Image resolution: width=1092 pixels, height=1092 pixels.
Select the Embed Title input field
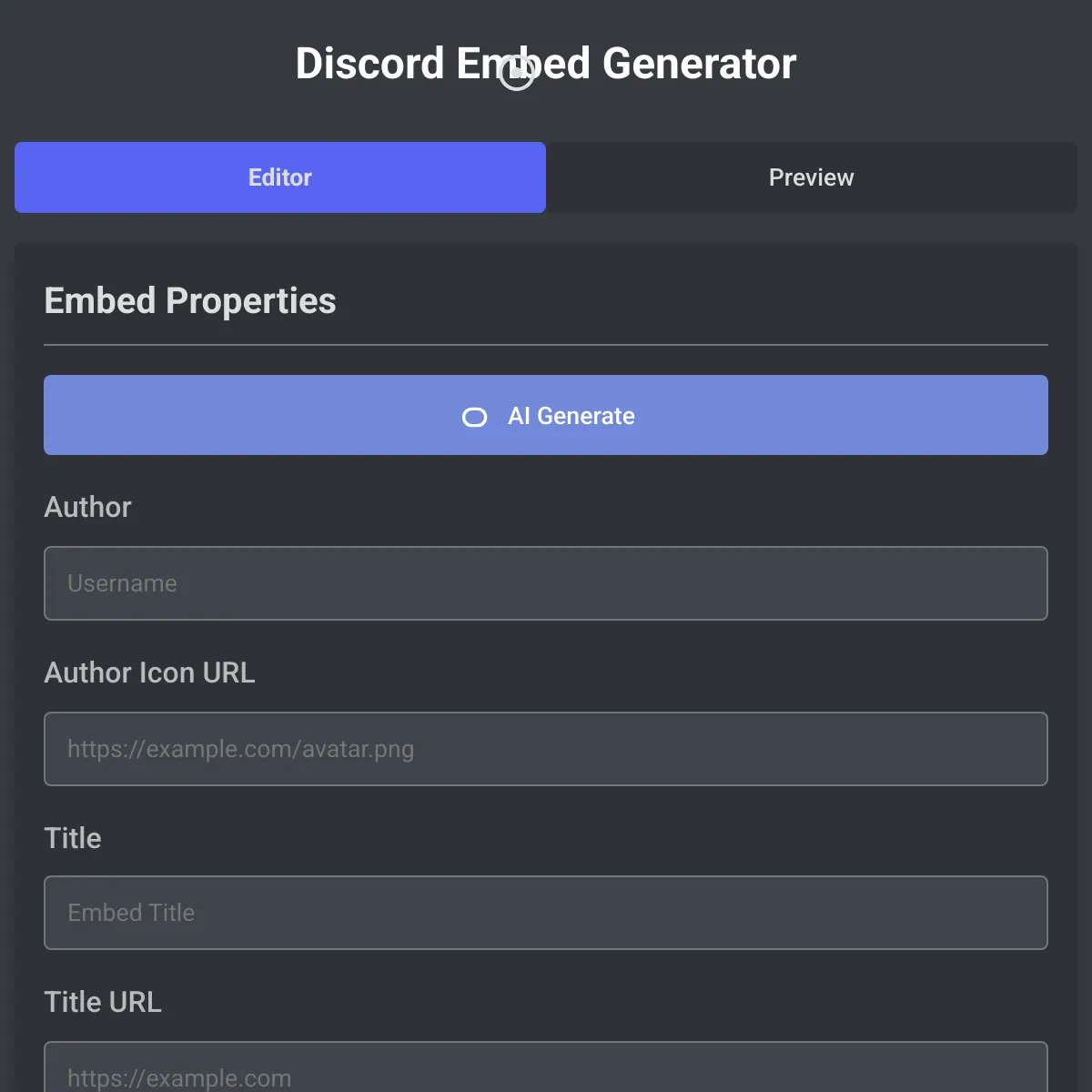(x=546, y=912)
